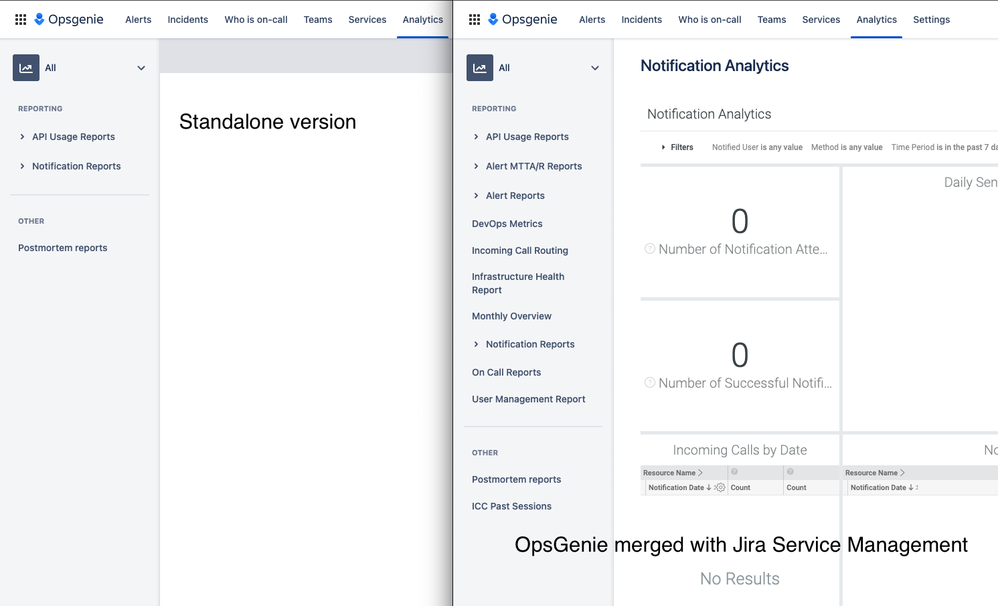This screenshot has width=998, height=606.
Task: Open Teams tab in right window
Action: coord(771,20)
